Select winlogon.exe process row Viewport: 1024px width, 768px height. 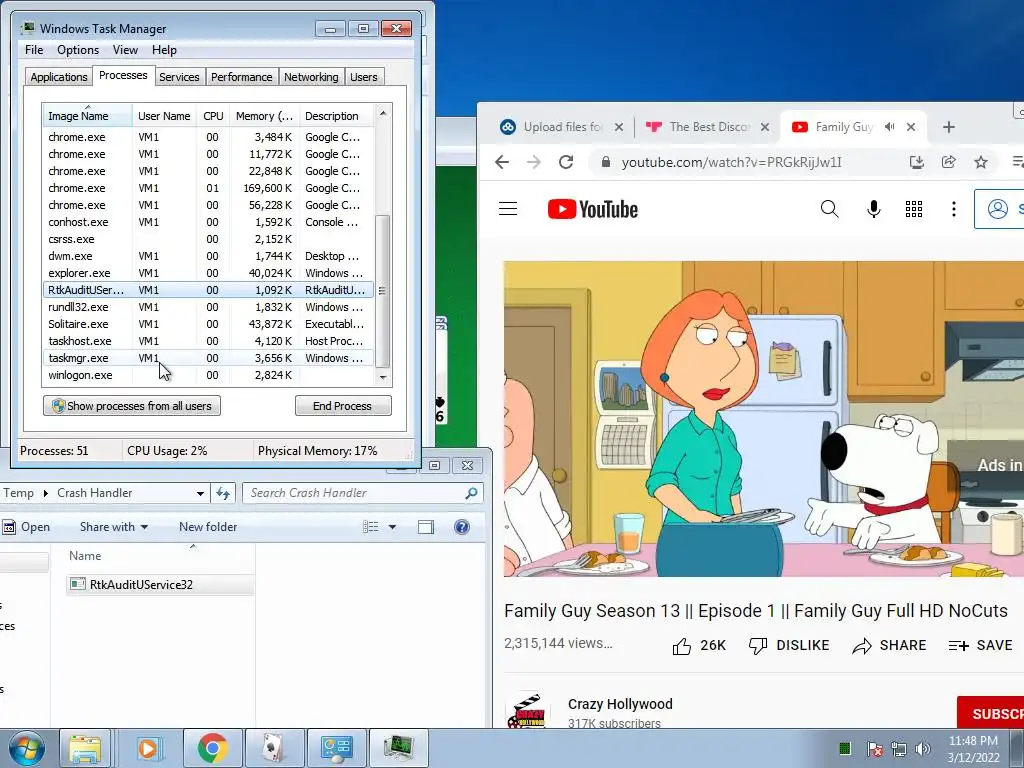pyautogui.click(x=208, y=375)
